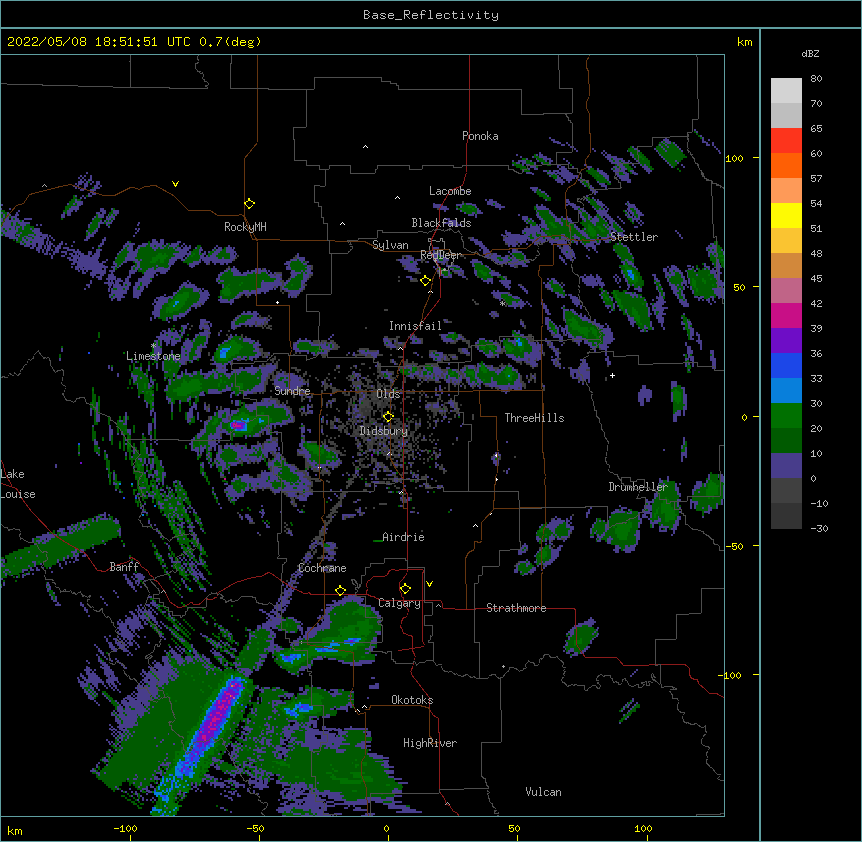Screen dimensions: 862x842
Task: Select the Olds town label
Action: click(x=388, y=394)
